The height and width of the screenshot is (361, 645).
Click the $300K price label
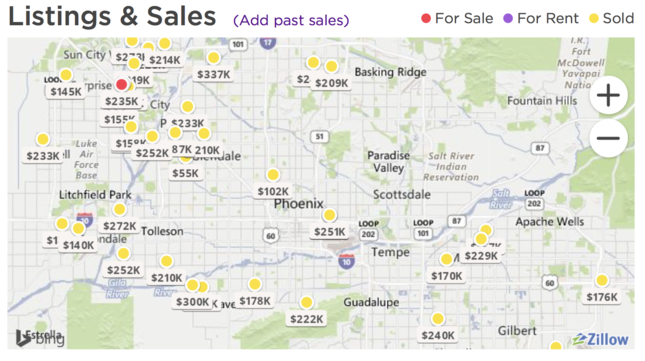coord(192,302)
